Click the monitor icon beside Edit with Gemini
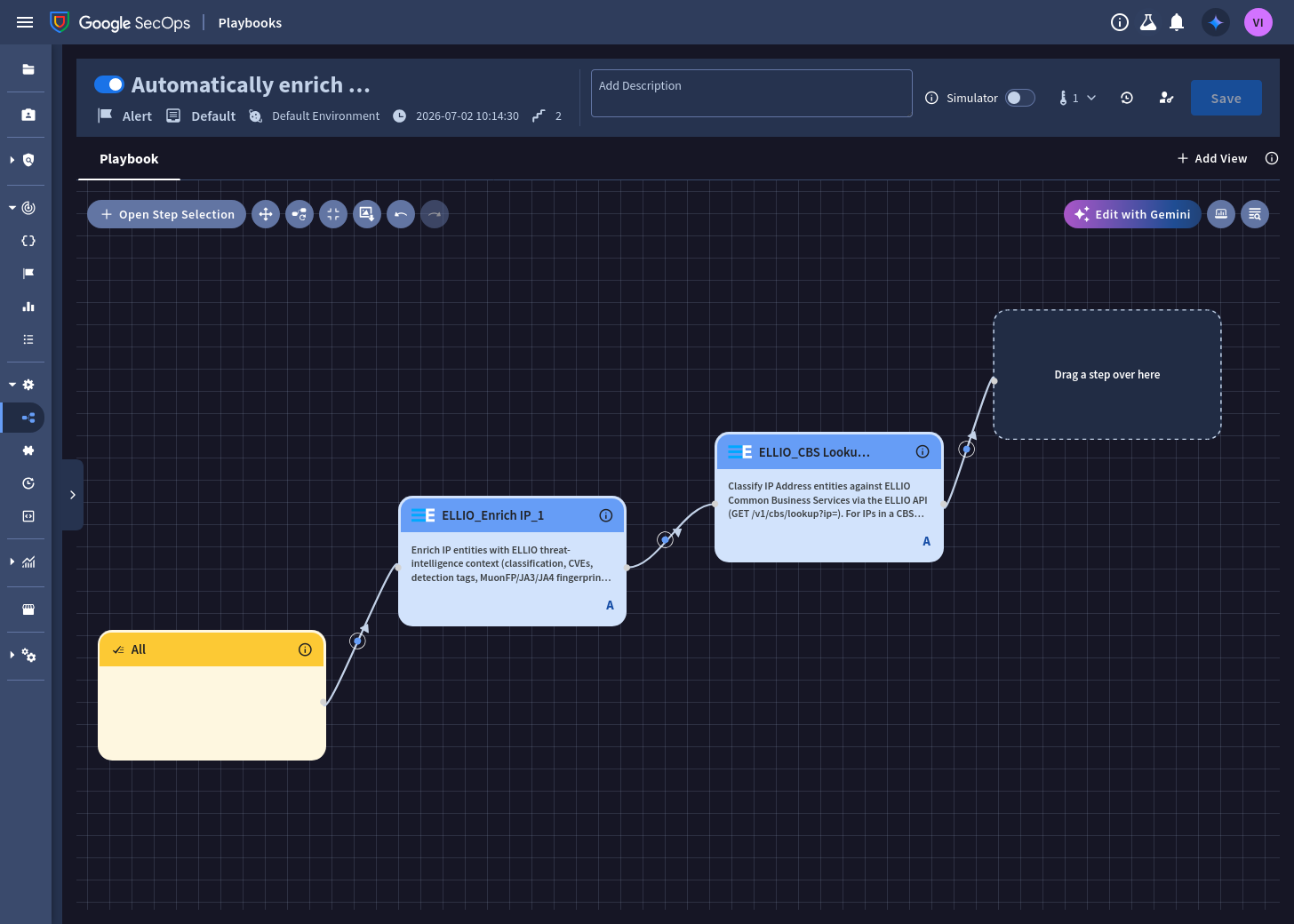The height and width of the screenshot is (924, 1294). (1221, 214)
